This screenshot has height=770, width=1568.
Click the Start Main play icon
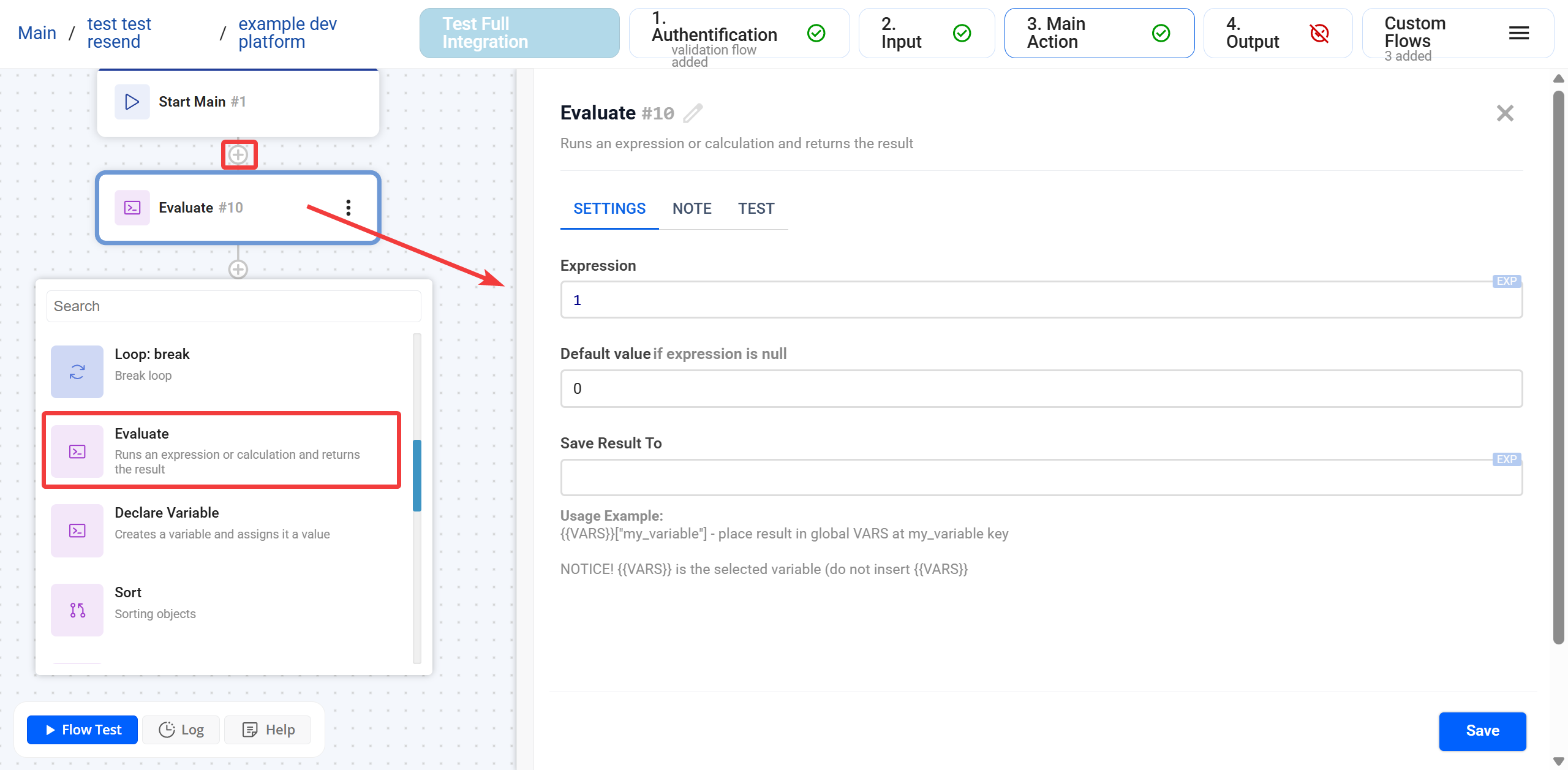tap(132, 102)
